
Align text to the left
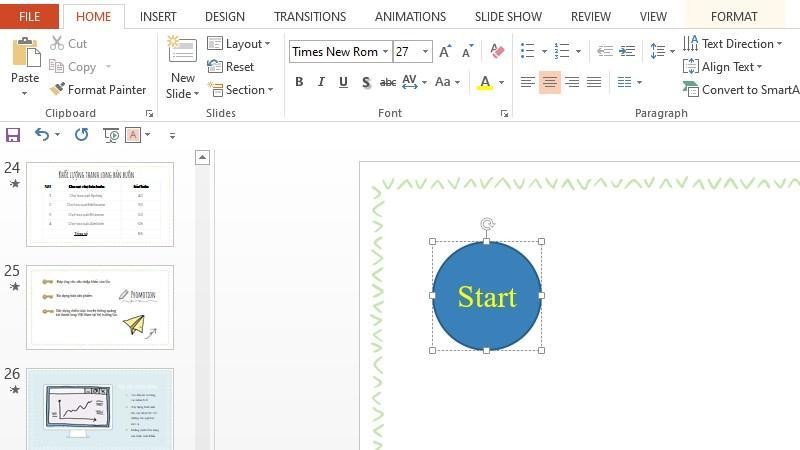[x=528, y=82]
